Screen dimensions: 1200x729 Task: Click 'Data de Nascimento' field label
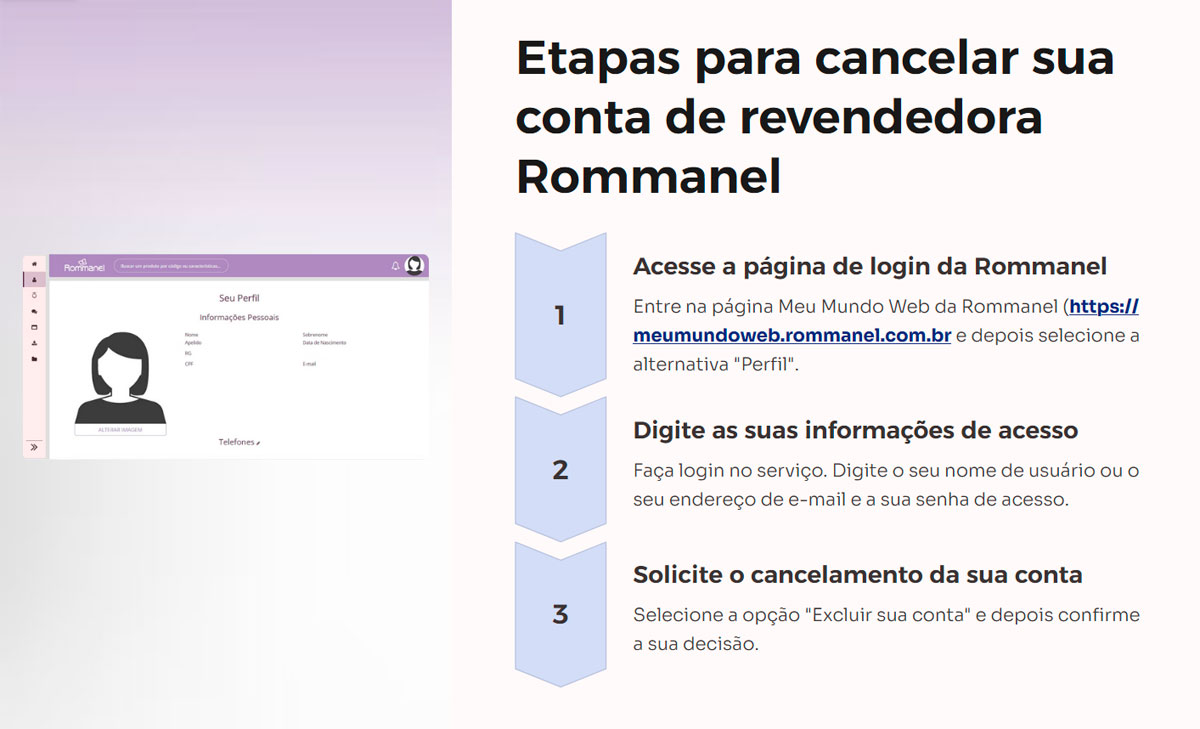point(324,343)
